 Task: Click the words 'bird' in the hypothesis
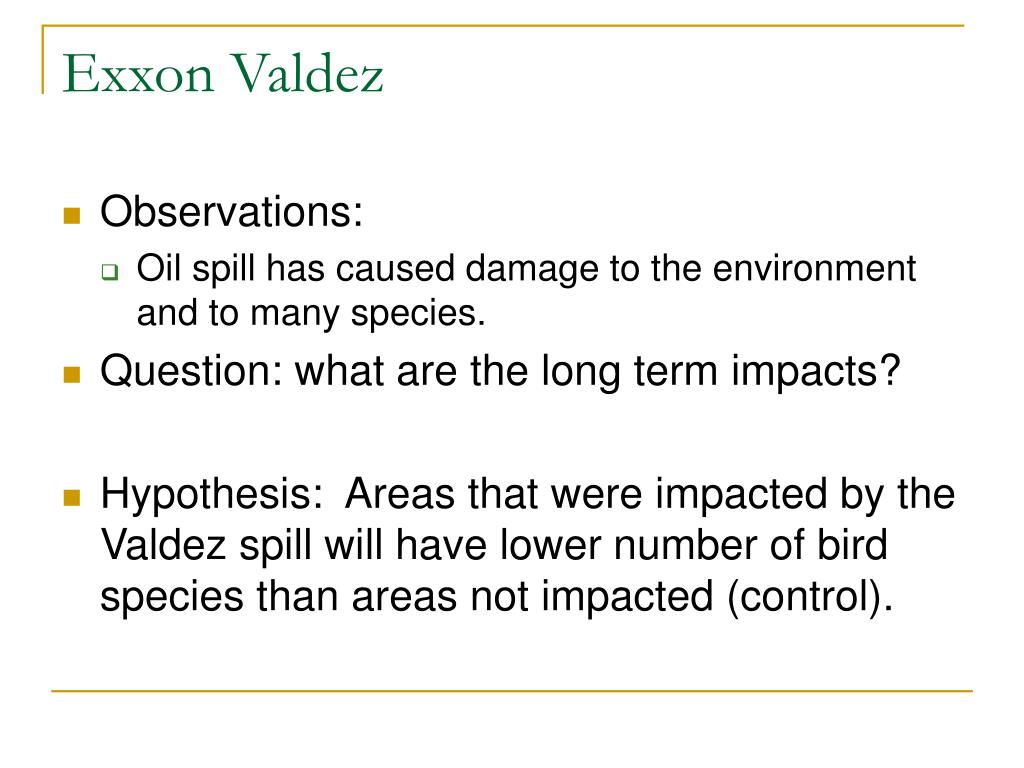tap(852, 545)
